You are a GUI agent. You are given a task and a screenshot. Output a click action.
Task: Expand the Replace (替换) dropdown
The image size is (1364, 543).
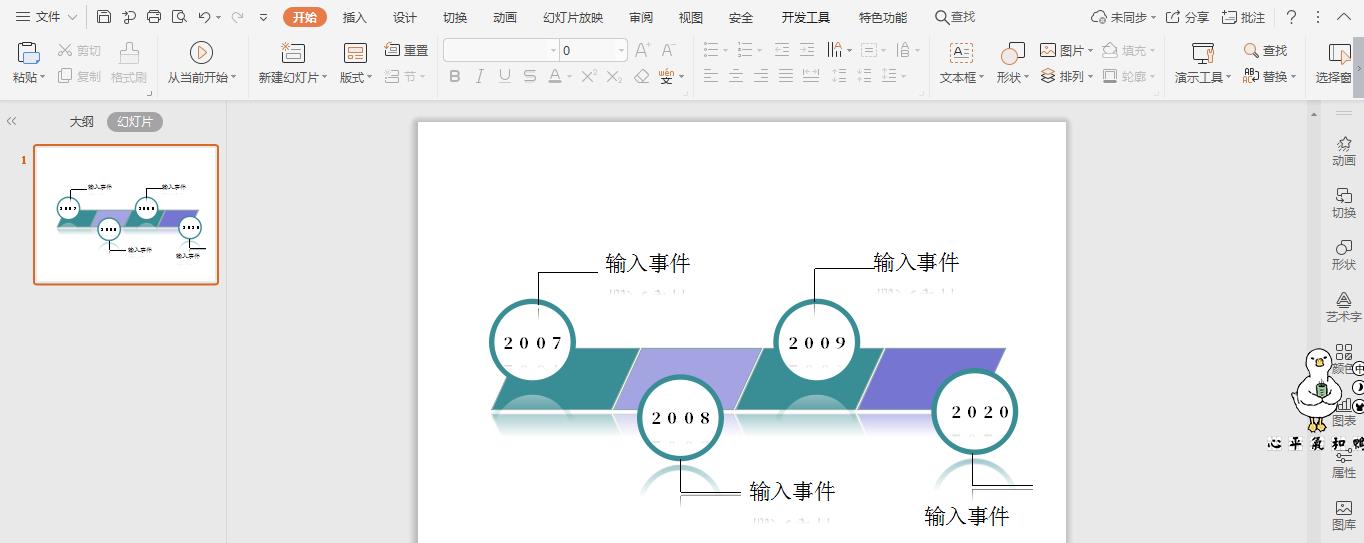(1293, 76)
